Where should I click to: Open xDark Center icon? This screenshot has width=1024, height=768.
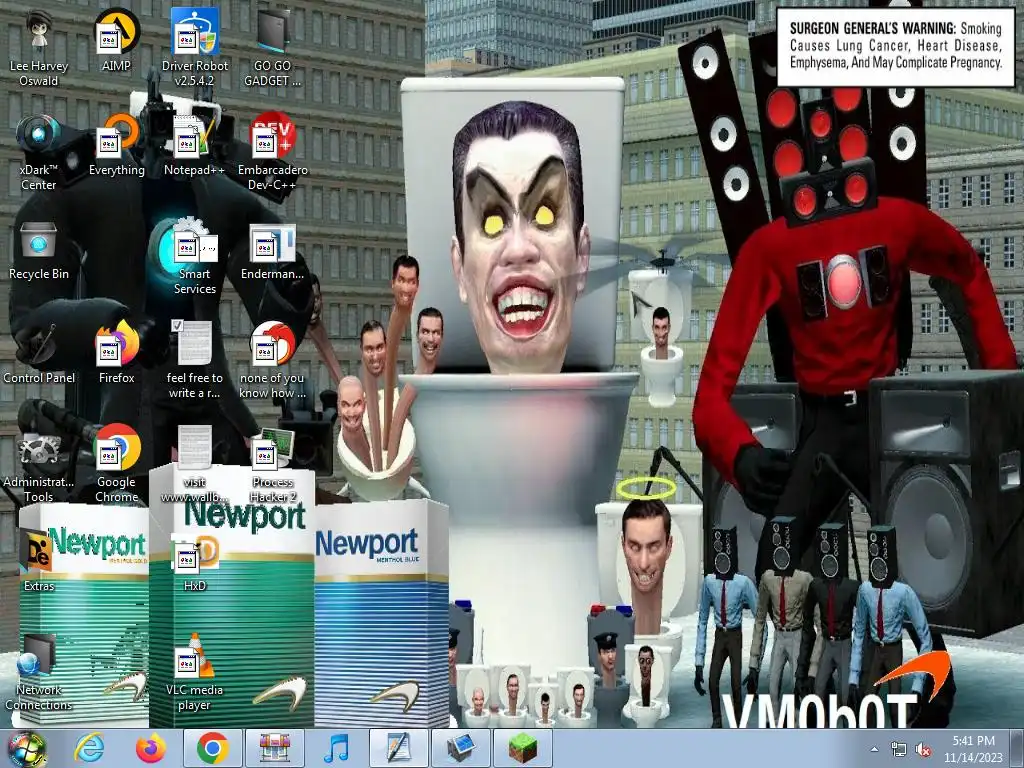(39, 153)
